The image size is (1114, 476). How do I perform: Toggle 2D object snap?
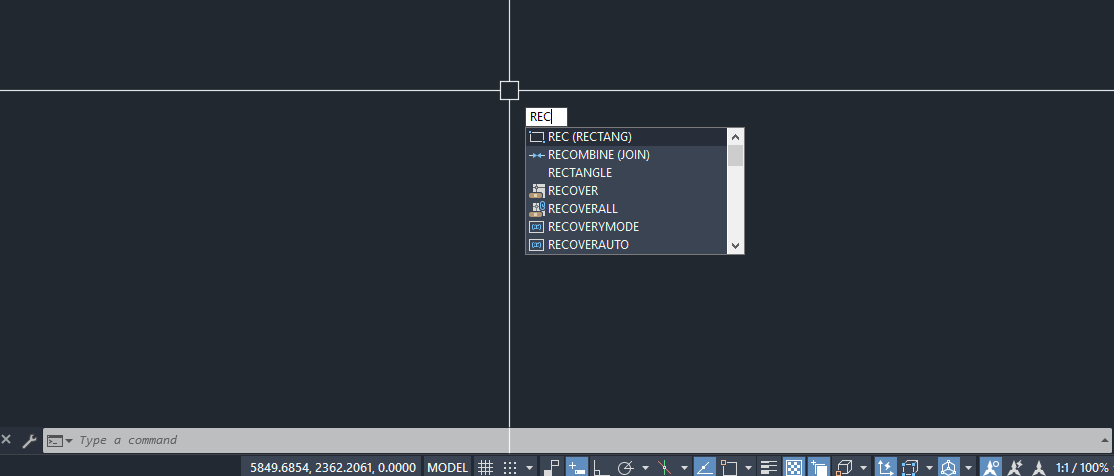729,467
